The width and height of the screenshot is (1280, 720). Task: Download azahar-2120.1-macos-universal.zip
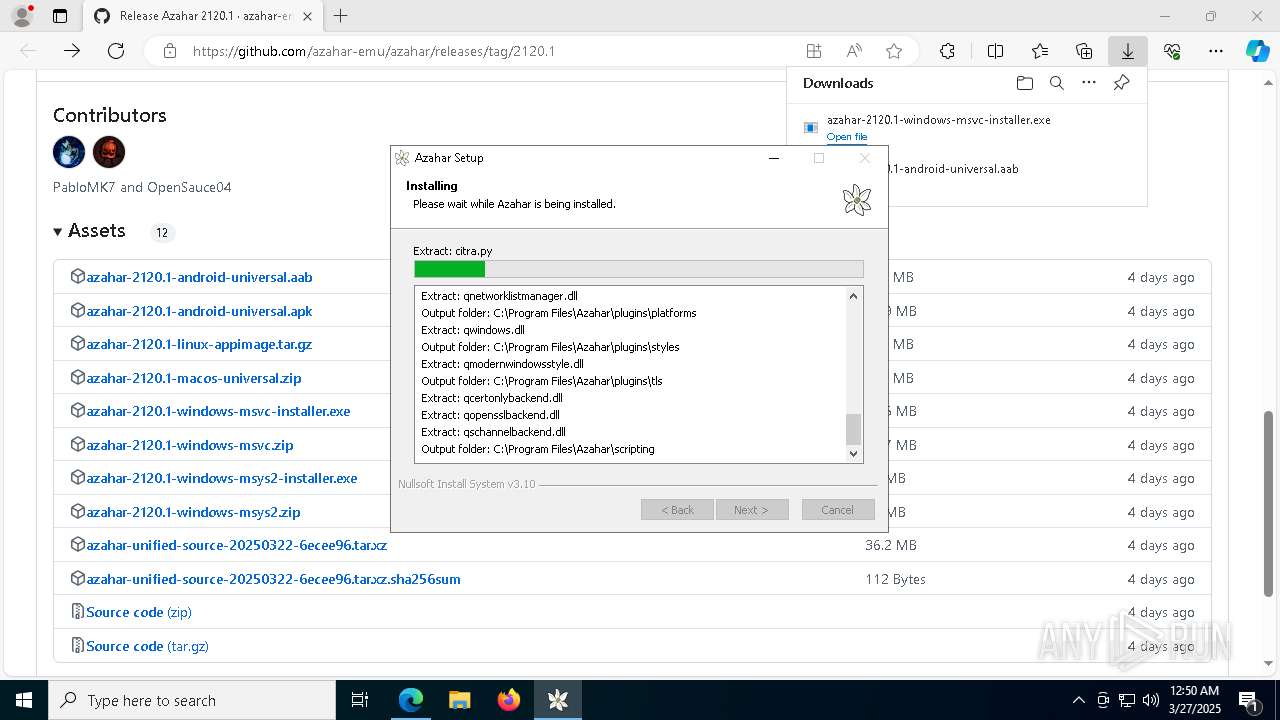click(x=194, y=378)
